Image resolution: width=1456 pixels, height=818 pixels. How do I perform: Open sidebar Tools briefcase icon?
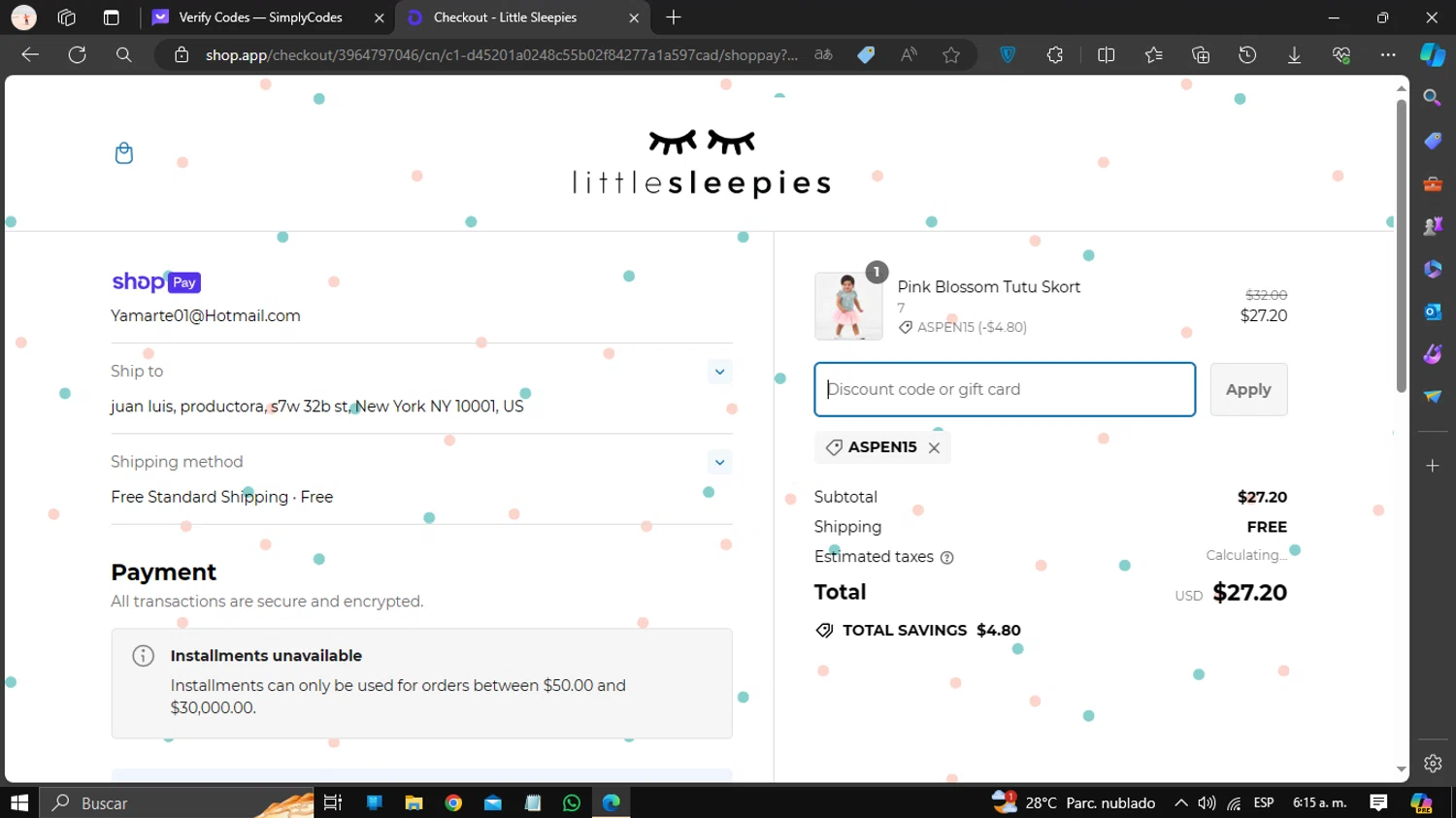[1433, 183]
